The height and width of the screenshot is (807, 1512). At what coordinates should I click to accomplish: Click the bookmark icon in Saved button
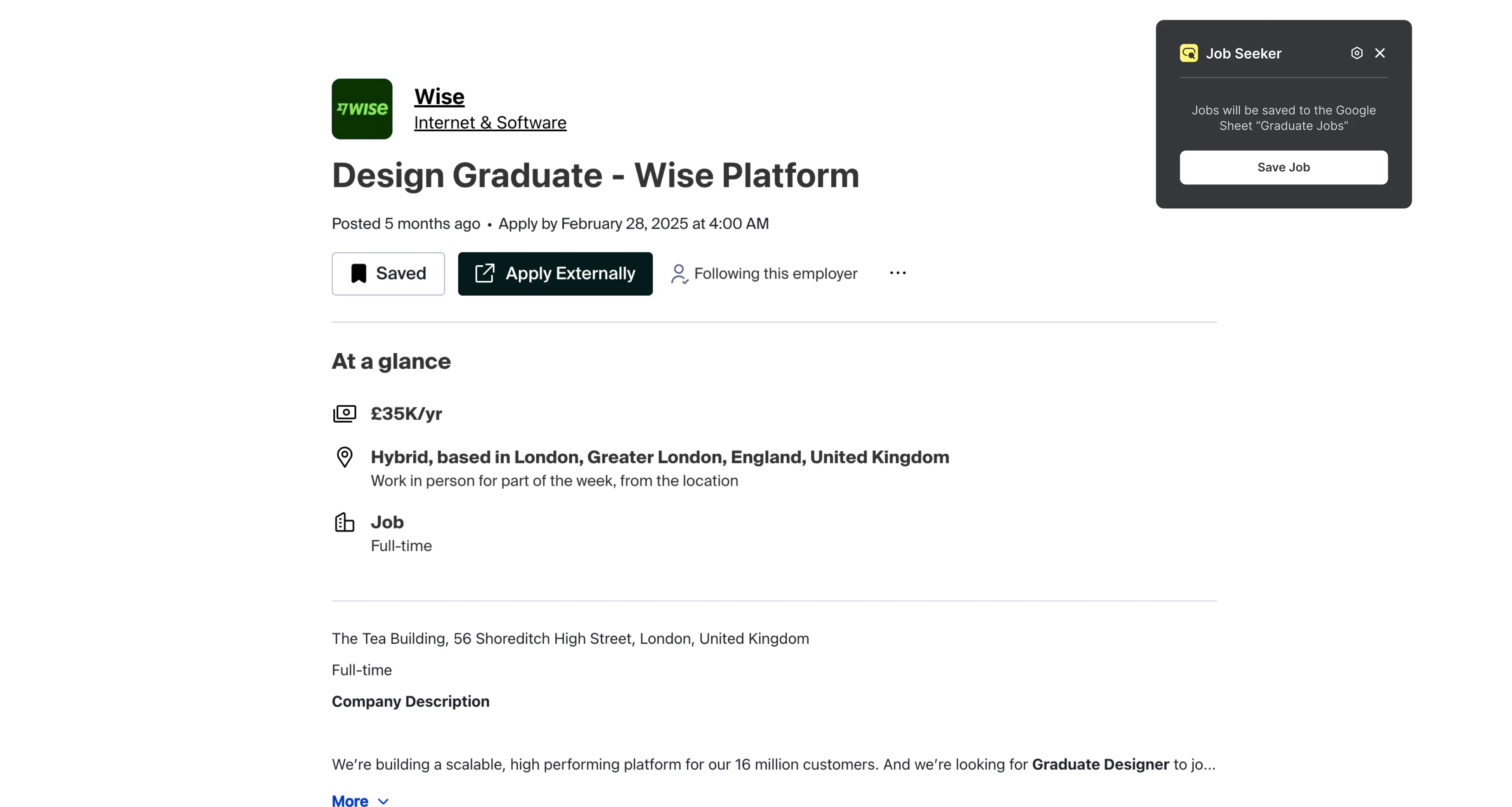(x=358, y=274)
